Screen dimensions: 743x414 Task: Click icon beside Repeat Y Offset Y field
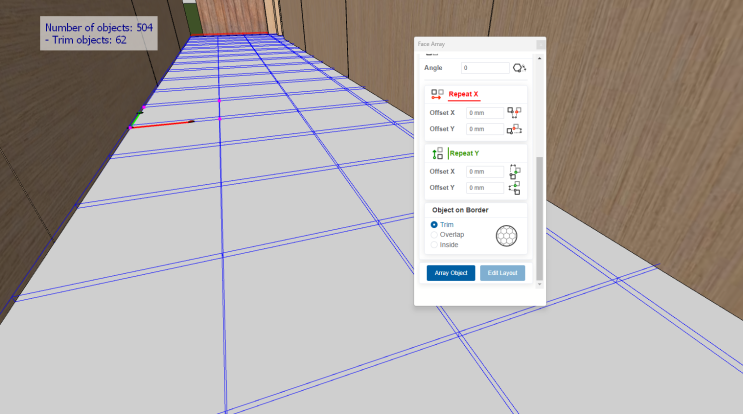click(x=514, y=188)
